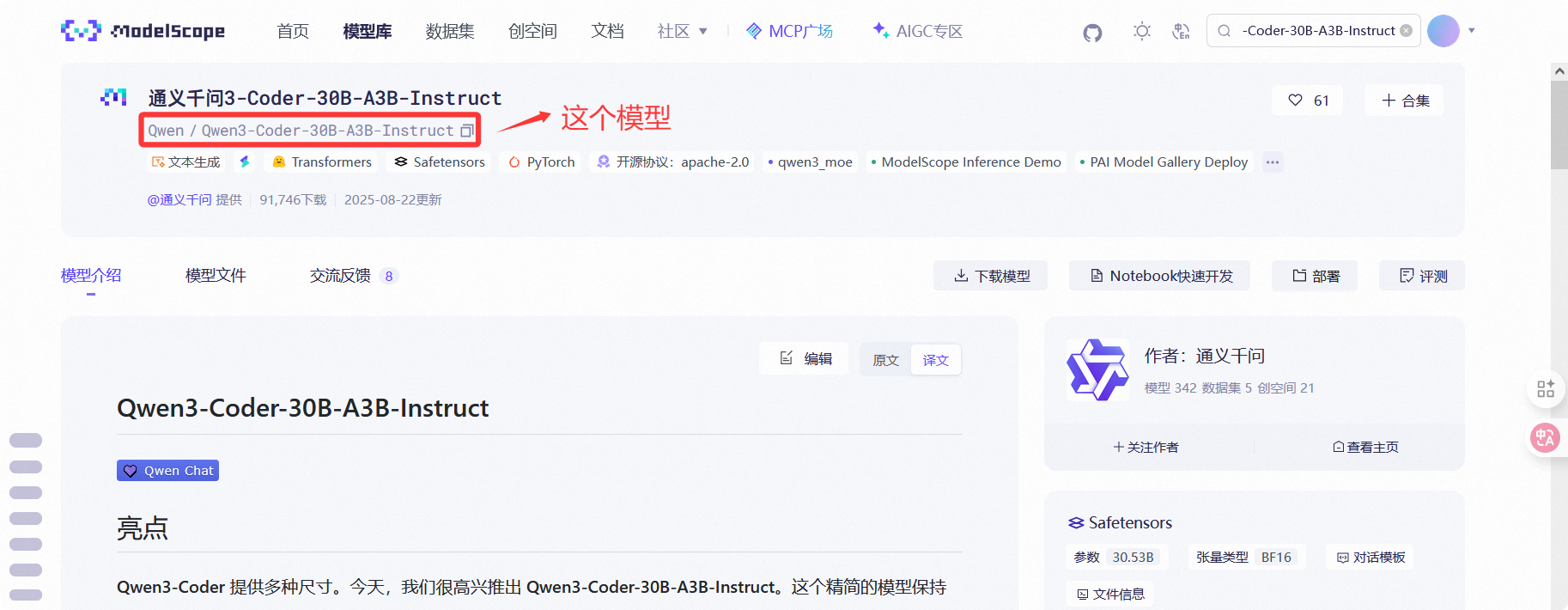Expand the 社区 dropdown menu
Screen dimensions: 1568x610
pyautogui.click(x=683, y=31)
